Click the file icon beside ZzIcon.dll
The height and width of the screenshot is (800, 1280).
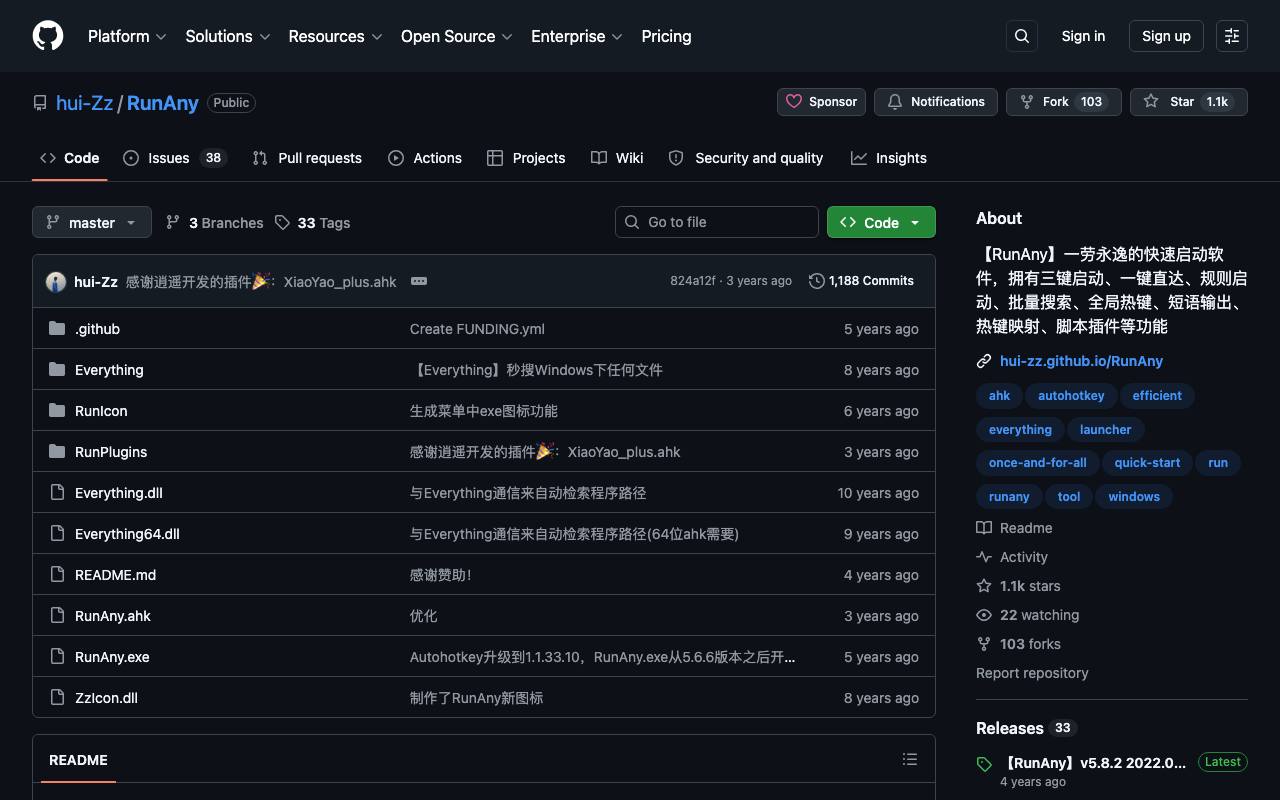(x=57, y=698)
